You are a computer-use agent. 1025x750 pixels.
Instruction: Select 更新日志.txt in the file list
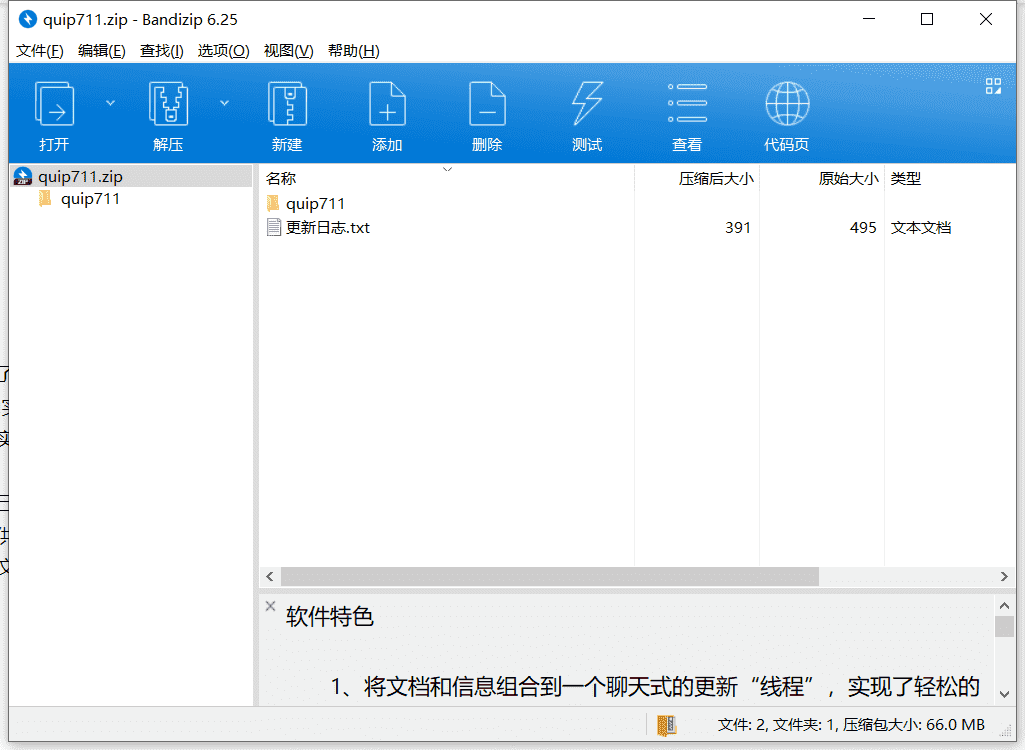click(328, 228)
